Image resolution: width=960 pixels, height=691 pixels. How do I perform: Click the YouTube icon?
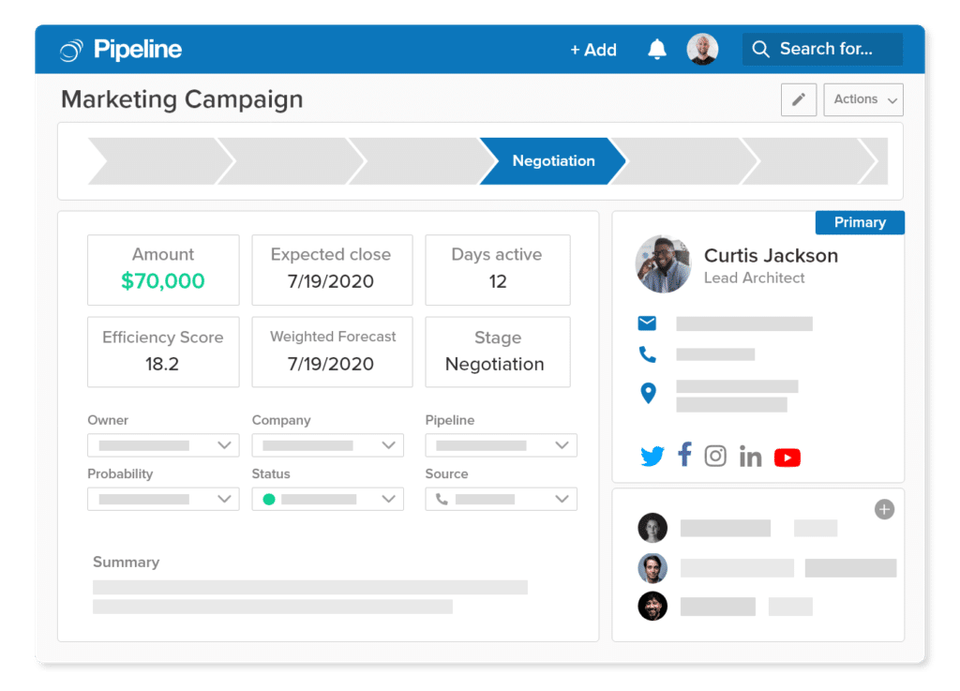pos(787,457)
